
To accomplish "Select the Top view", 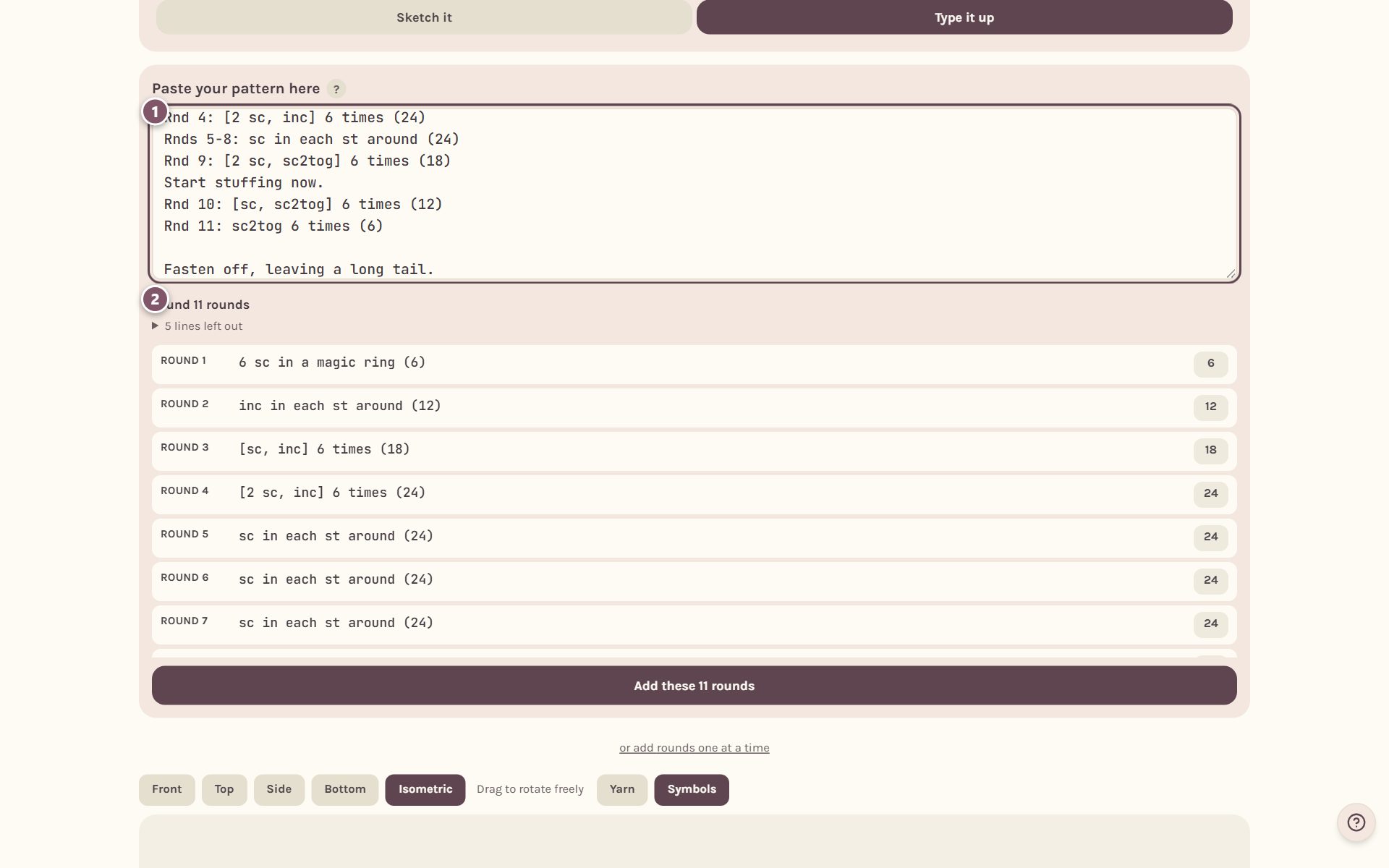I will [x=224, y=789].
